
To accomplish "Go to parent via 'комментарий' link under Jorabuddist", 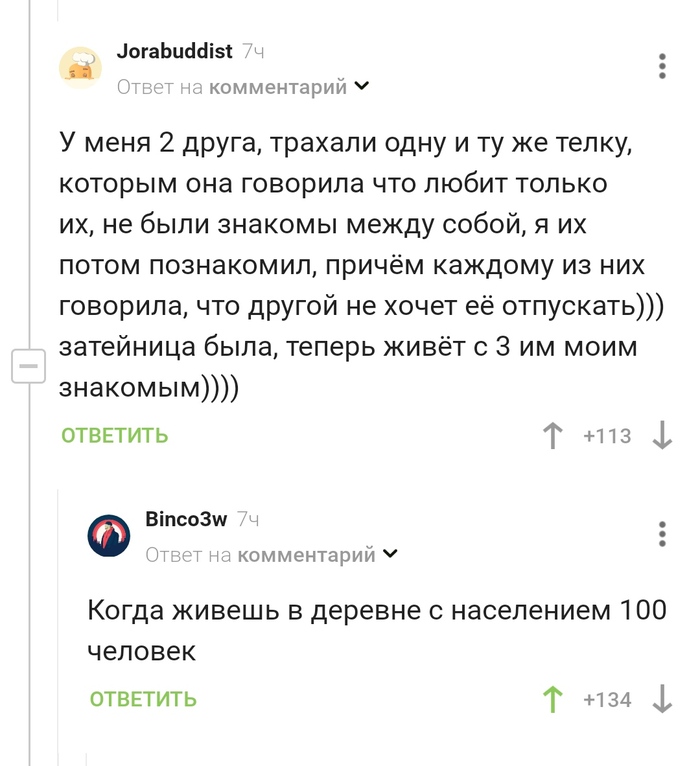I will [x=278, y=87].
